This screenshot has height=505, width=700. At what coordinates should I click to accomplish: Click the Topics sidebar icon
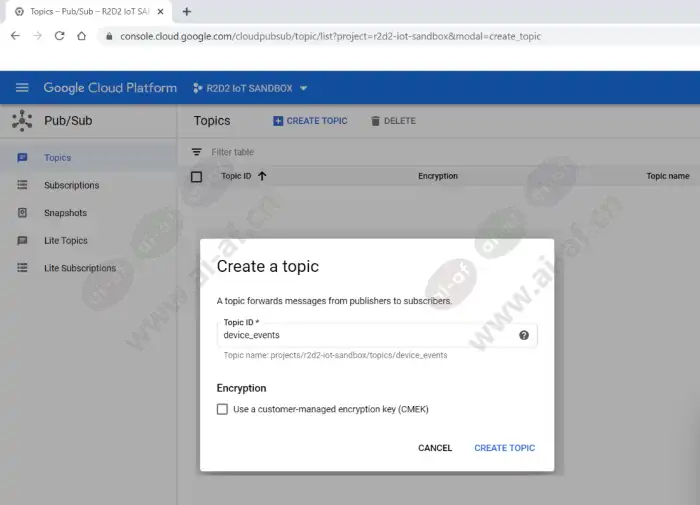click(22, 158)
